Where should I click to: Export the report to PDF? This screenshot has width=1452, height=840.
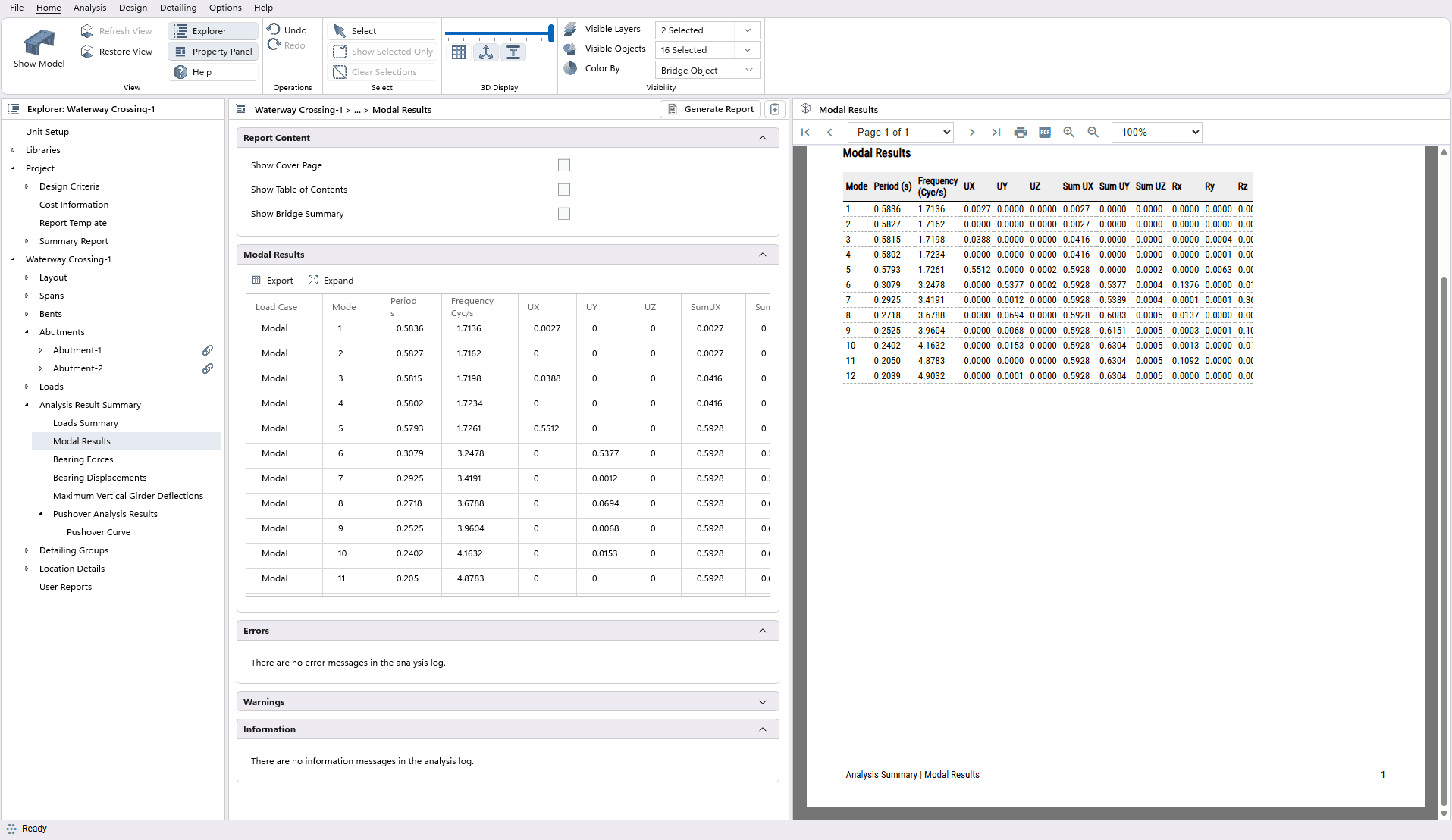click(x=1044, y=132)
